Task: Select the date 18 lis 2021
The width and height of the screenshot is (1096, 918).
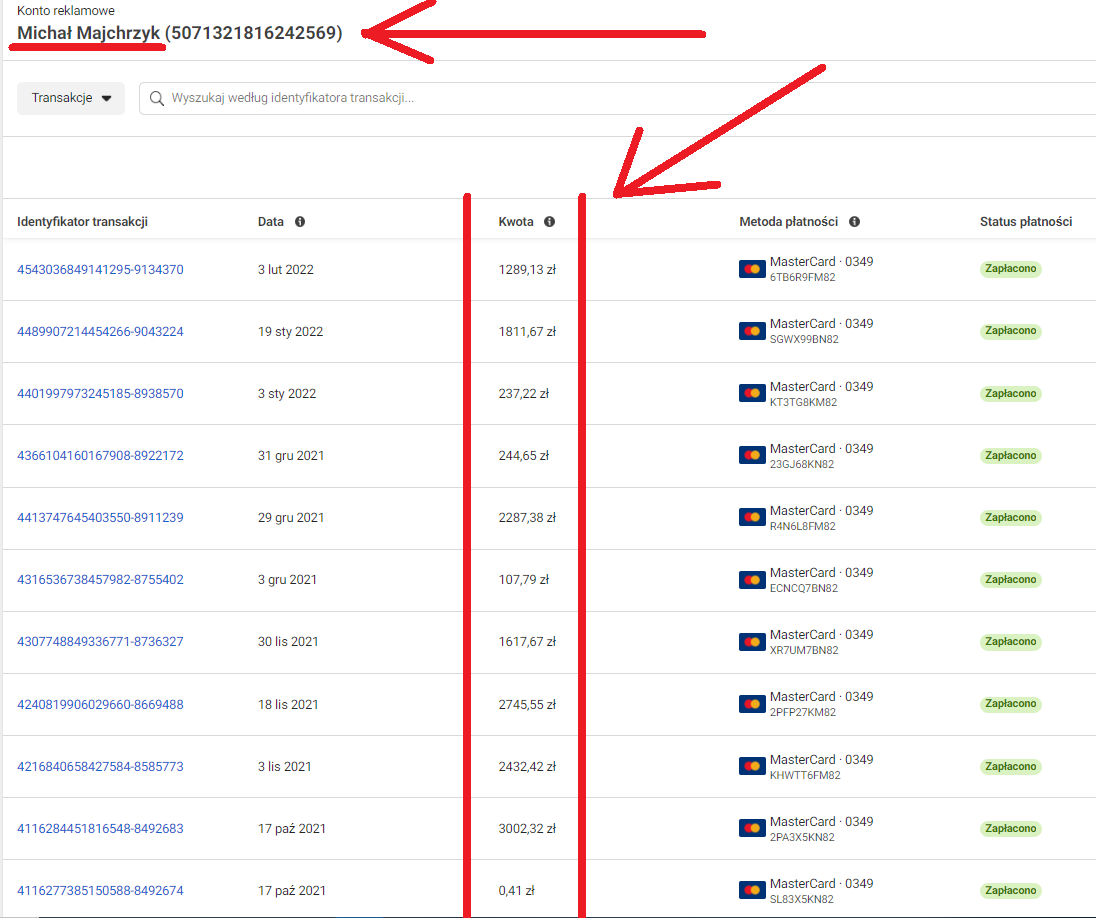Action: coord(288,704)
